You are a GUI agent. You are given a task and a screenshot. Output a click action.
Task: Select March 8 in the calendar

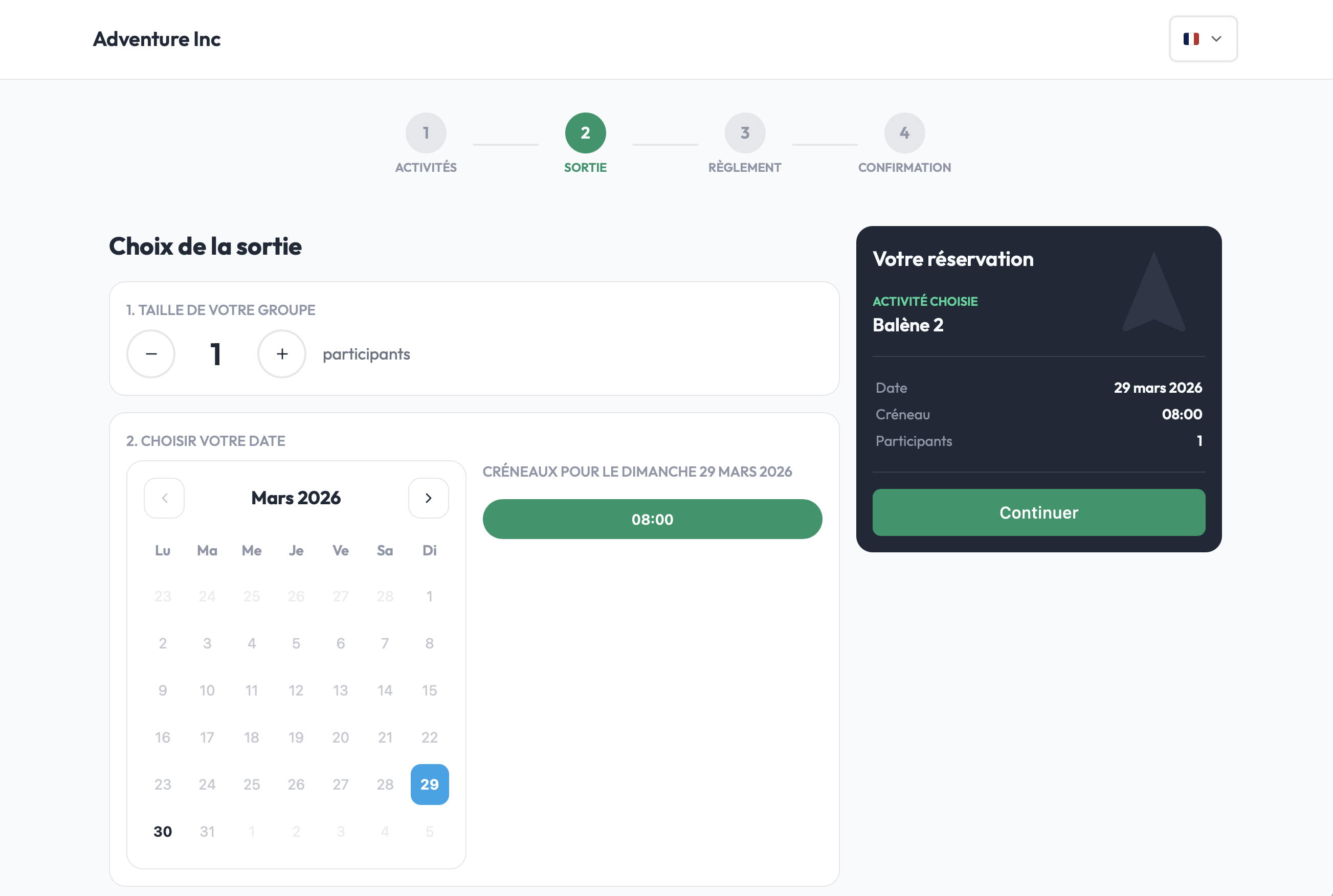(x=429, y=642)
